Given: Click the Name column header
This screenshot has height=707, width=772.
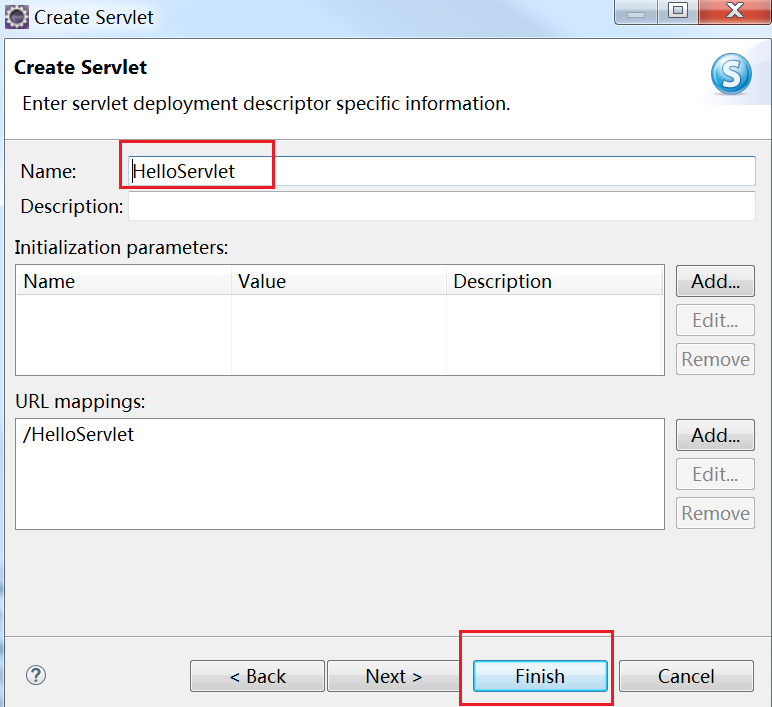Looking at the screenshot, I should click(x=123, y=281).
